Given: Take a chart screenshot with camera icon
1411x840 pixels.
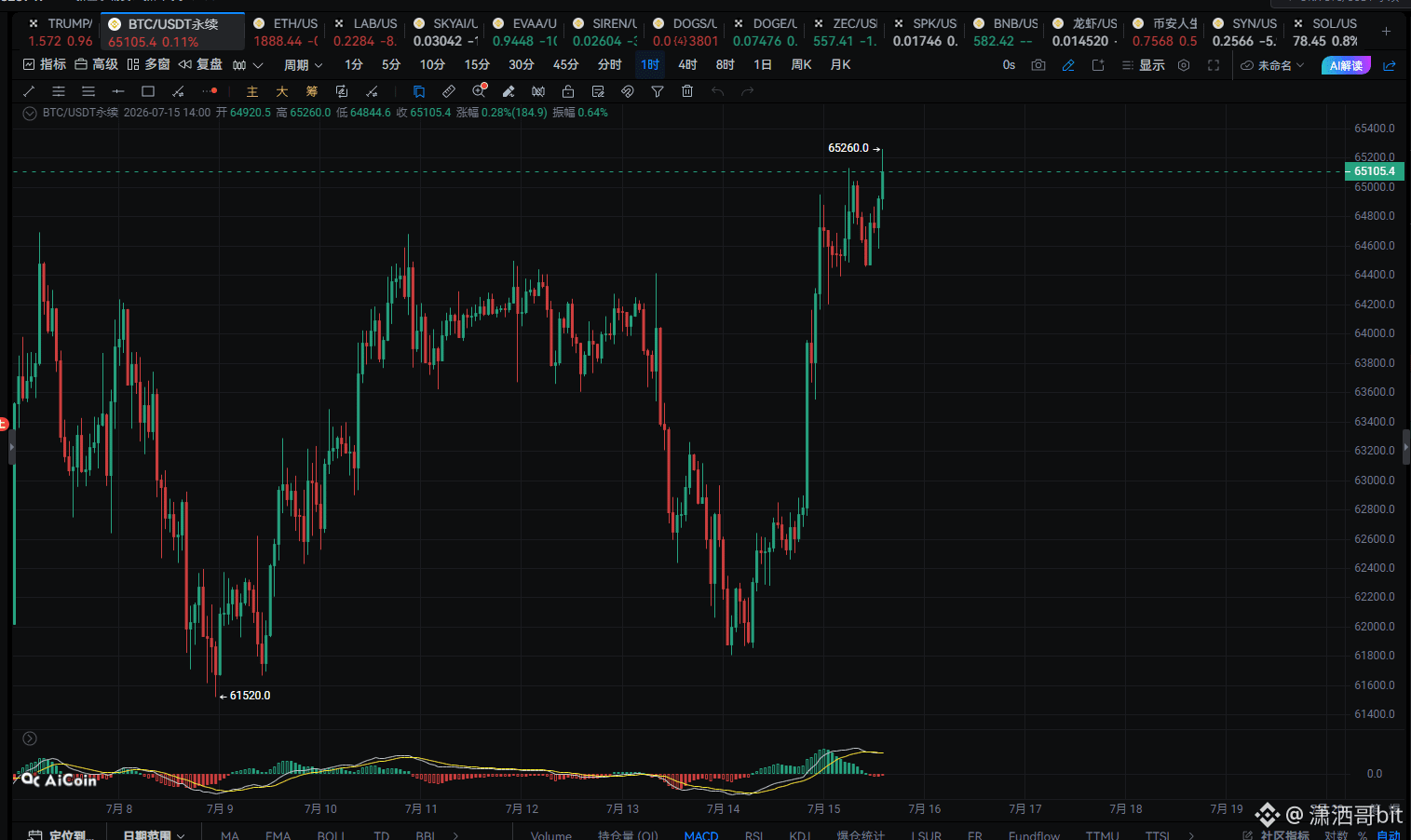Looking at the screenshot, I should tap(1038, 65).
